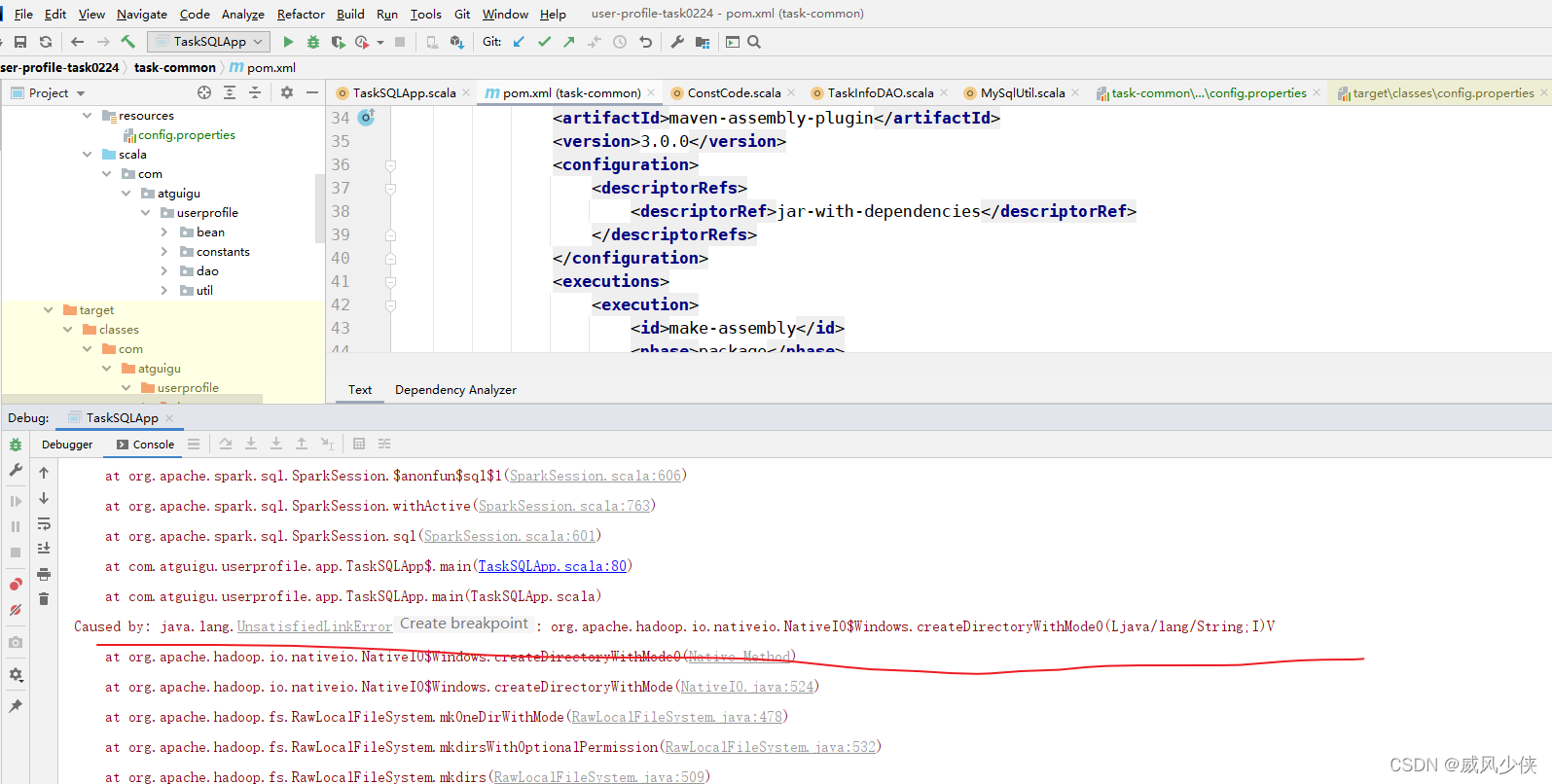Navigate back with the left arrow icon

coord(78,42)
